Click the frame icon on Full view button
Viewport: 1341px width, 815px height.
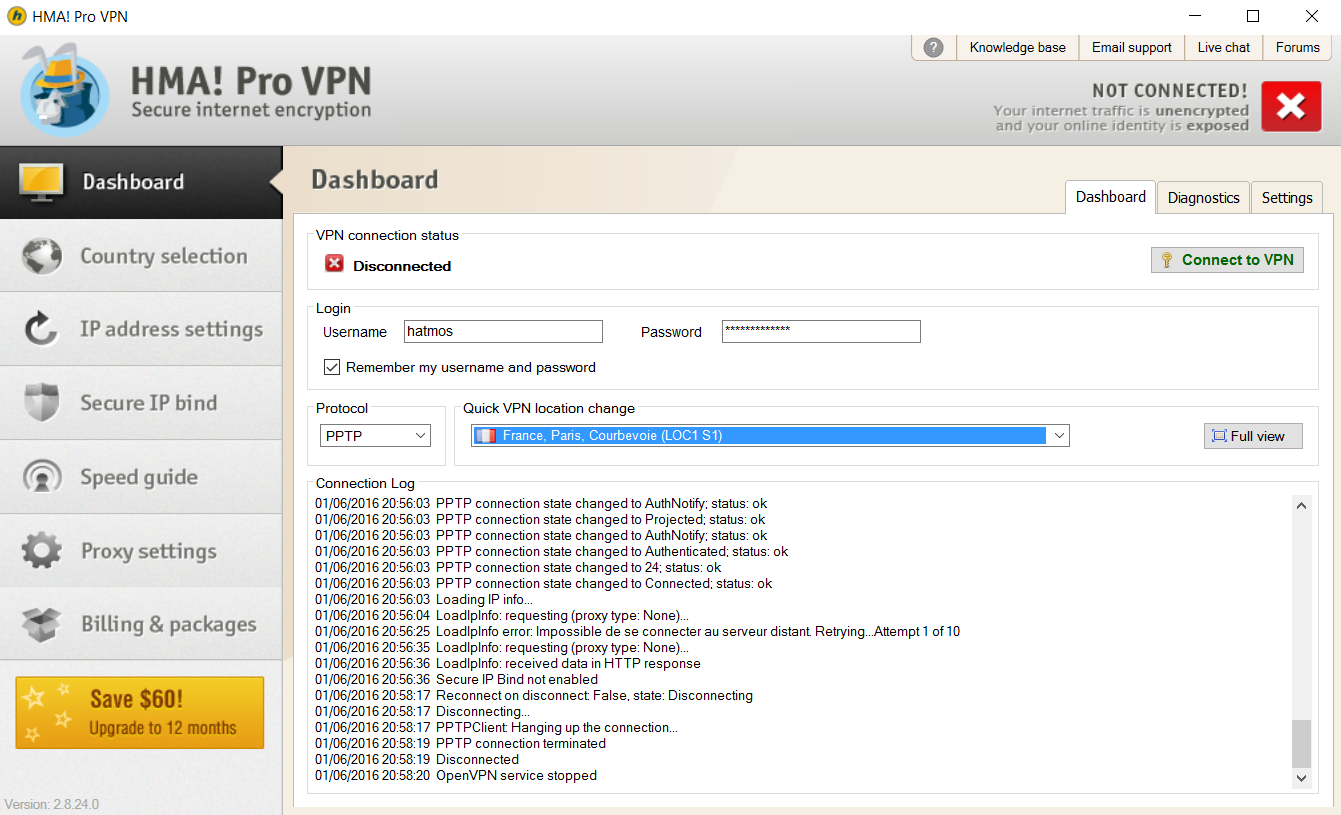[x=1218, y=436]
